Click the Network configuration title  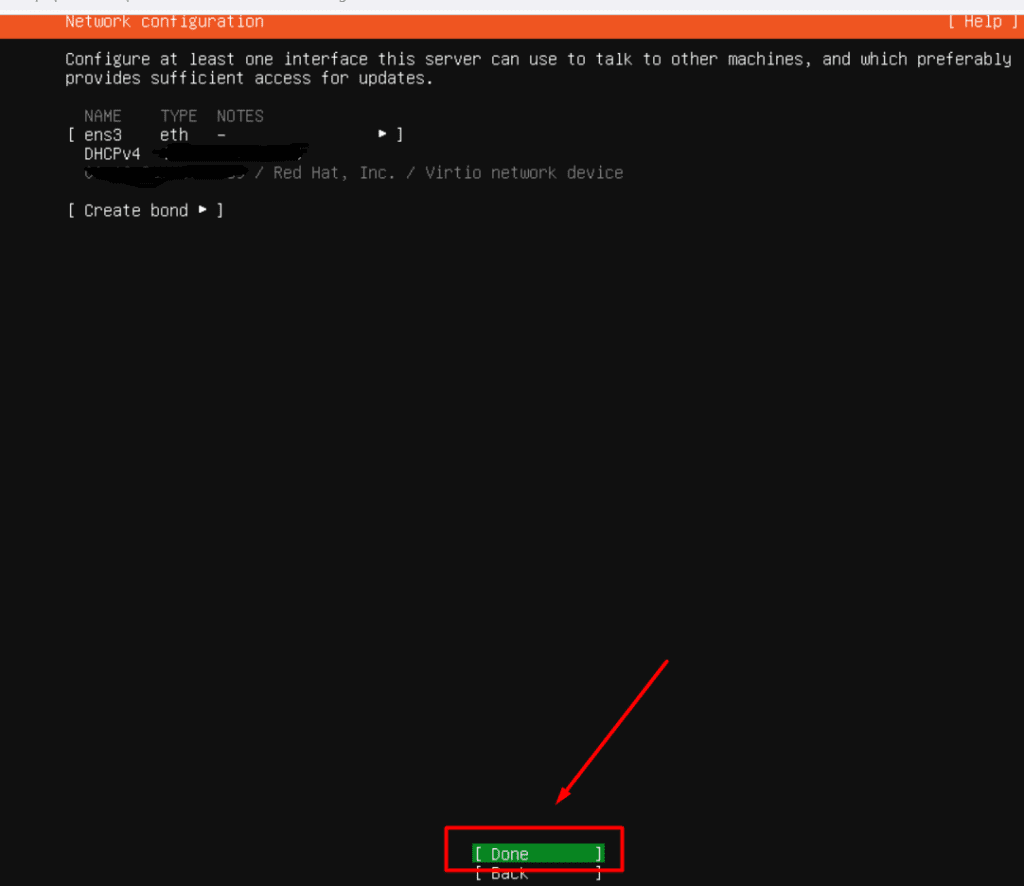point(164,21)
